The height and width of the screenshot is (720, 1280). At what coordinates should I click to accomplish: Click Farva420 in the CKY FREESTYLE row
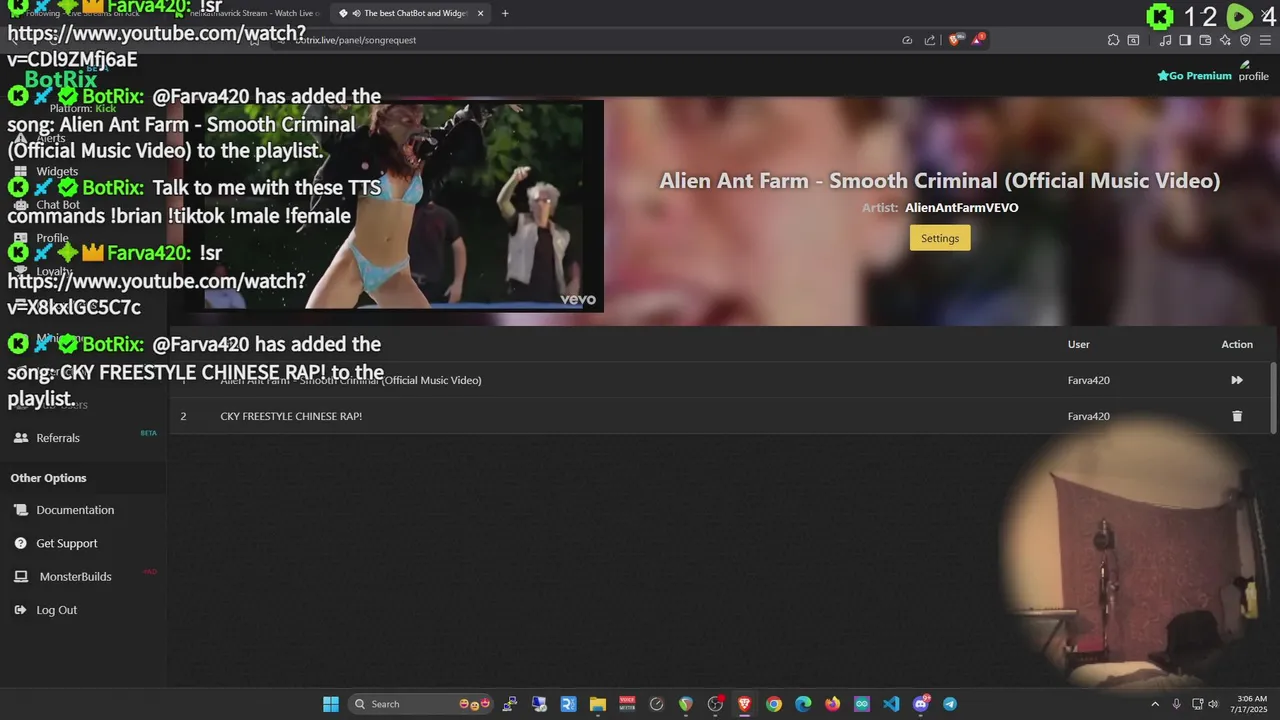(x=1088, y=416)
